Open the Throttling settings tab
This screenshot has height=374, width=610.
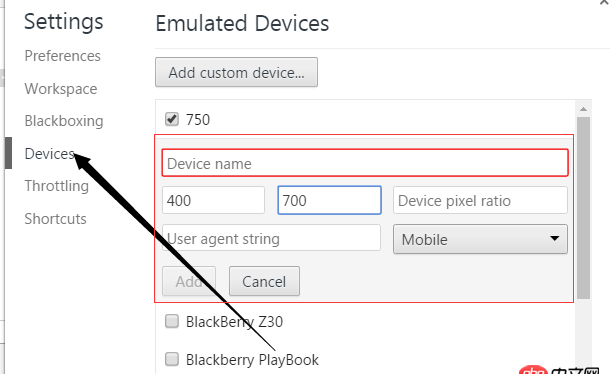point(57,186)
